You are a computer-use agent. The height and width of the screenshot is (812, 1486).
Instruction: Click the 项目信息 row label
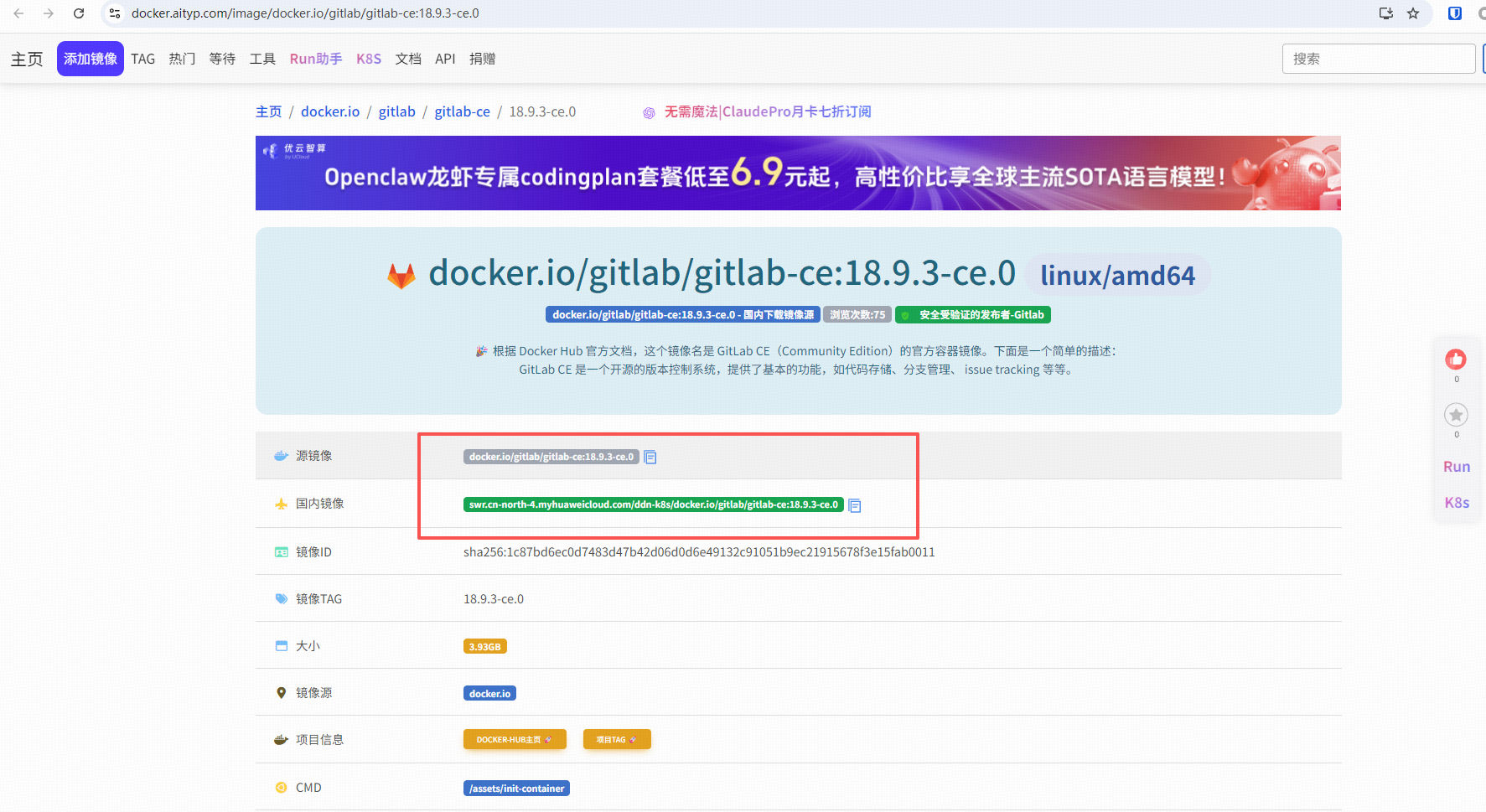320,740
